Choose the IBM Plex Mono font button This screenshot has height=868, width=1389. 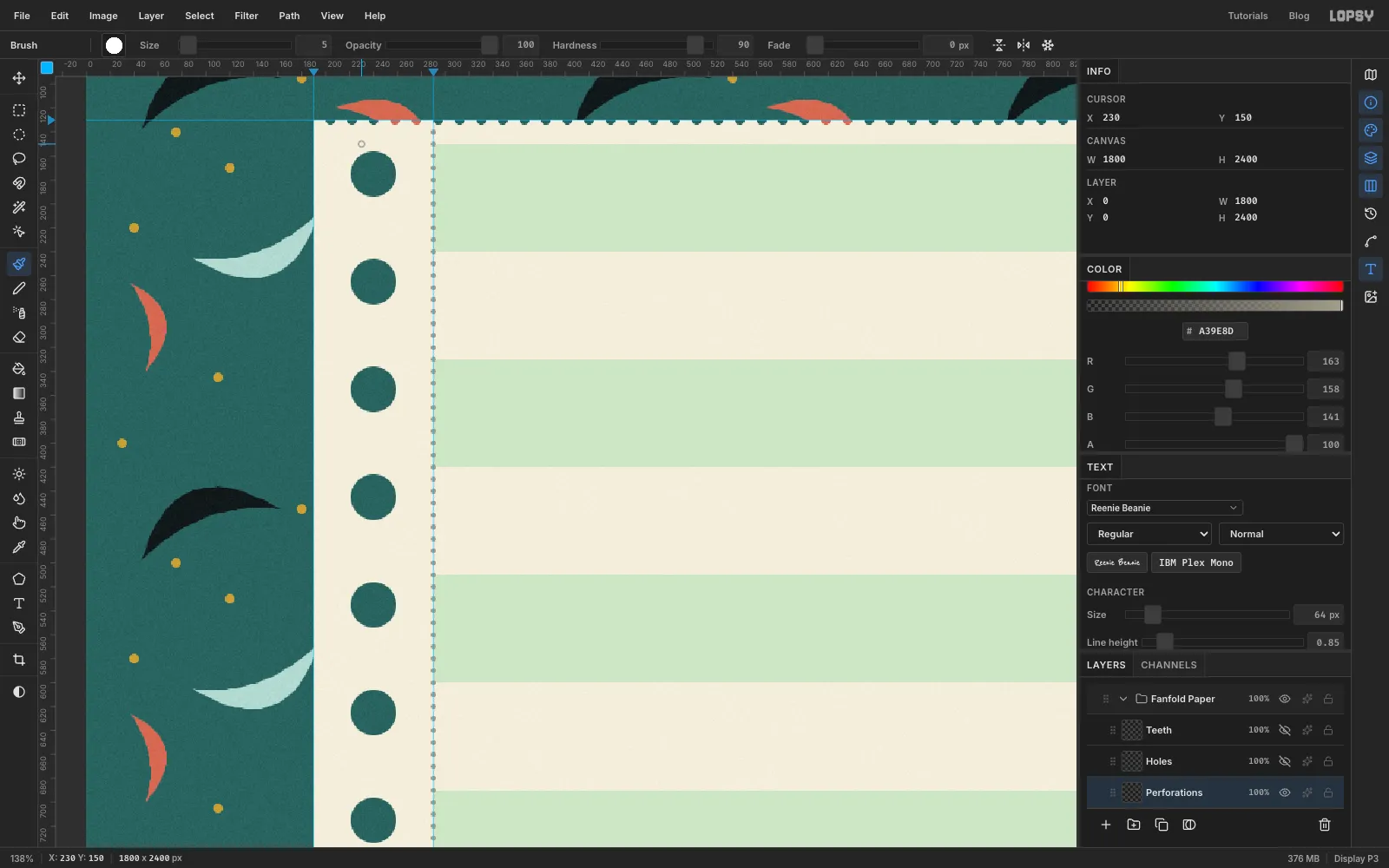[1195, 562]
